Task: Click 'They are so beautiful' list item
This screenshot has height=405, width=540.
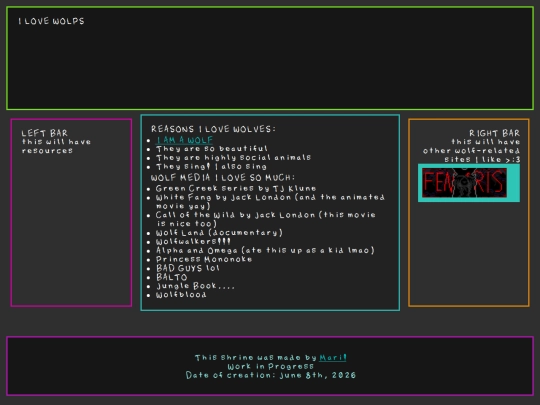Action: coord(212,149)
